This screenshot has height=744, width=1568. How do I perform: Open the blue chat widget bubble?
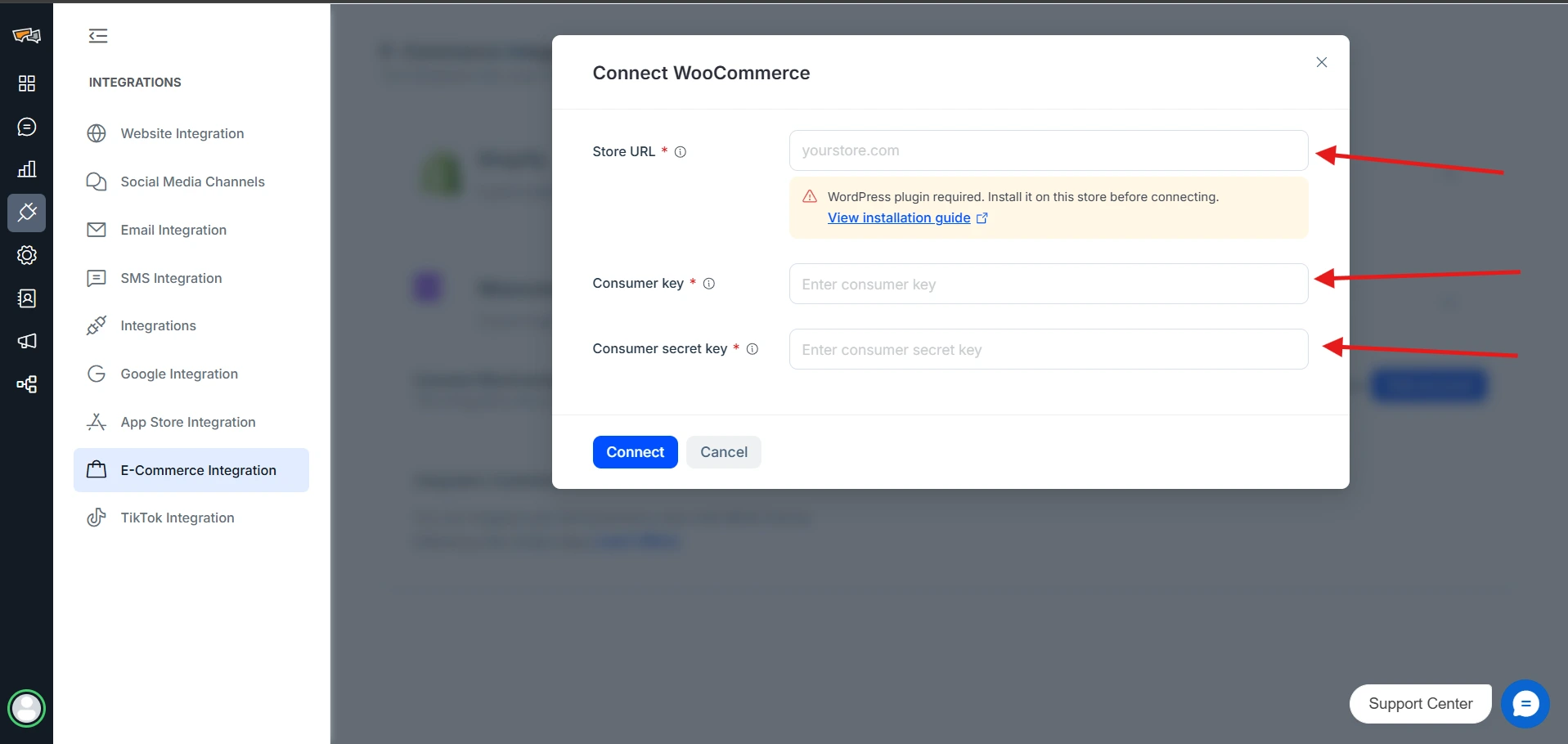coord(1525,704)
